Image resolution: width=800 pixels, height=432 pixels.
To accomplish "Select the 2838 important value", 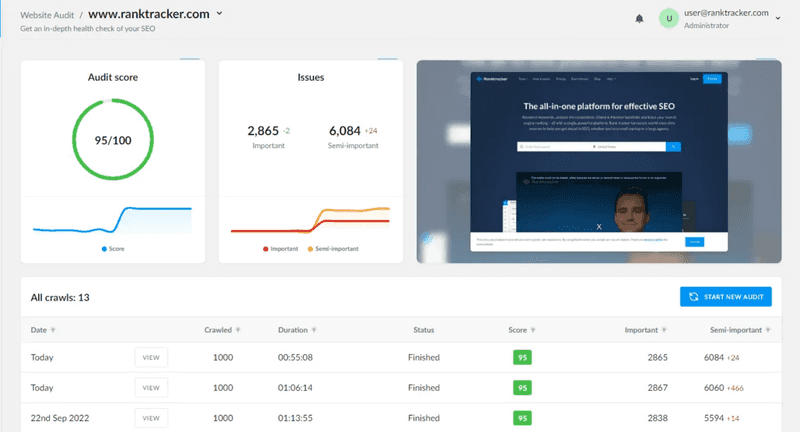I will [x=657, y=418].
